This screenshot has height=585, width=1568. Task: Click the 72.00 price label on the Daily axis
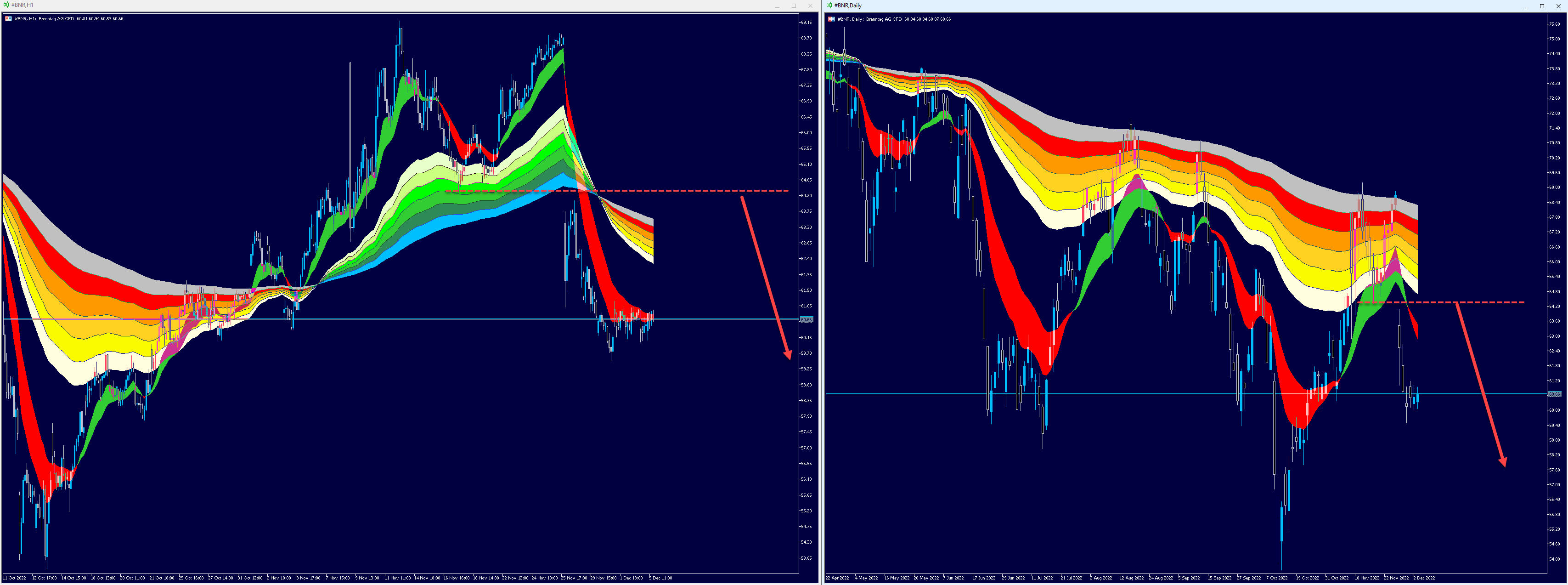coord(1555,113)
